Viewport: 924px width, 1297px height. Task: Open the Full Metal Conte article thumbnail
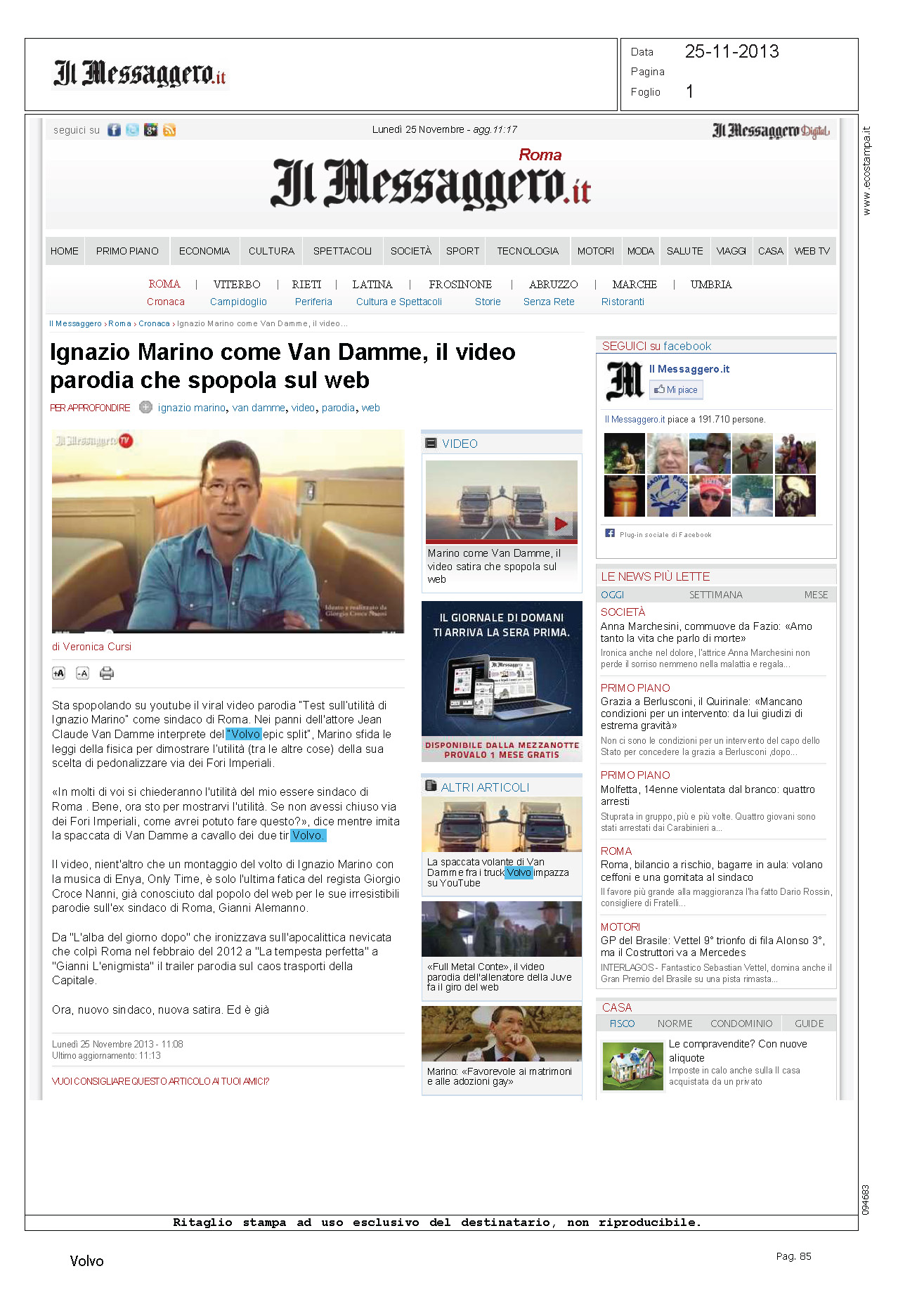click(x=502, y=929)
